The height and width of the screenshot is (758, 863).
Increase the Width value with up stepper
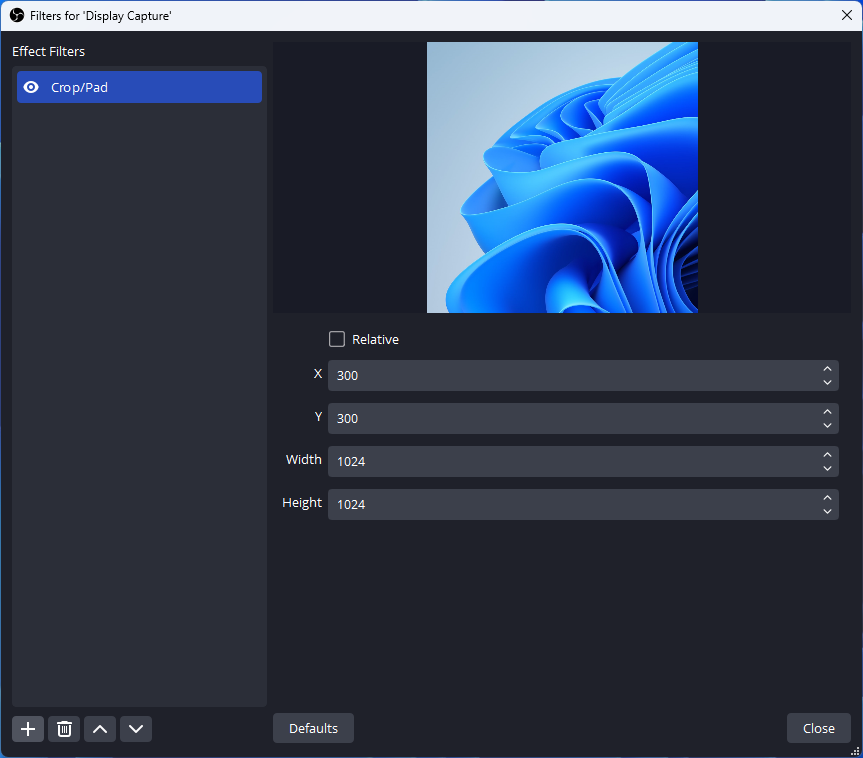(x=827, y=455)
